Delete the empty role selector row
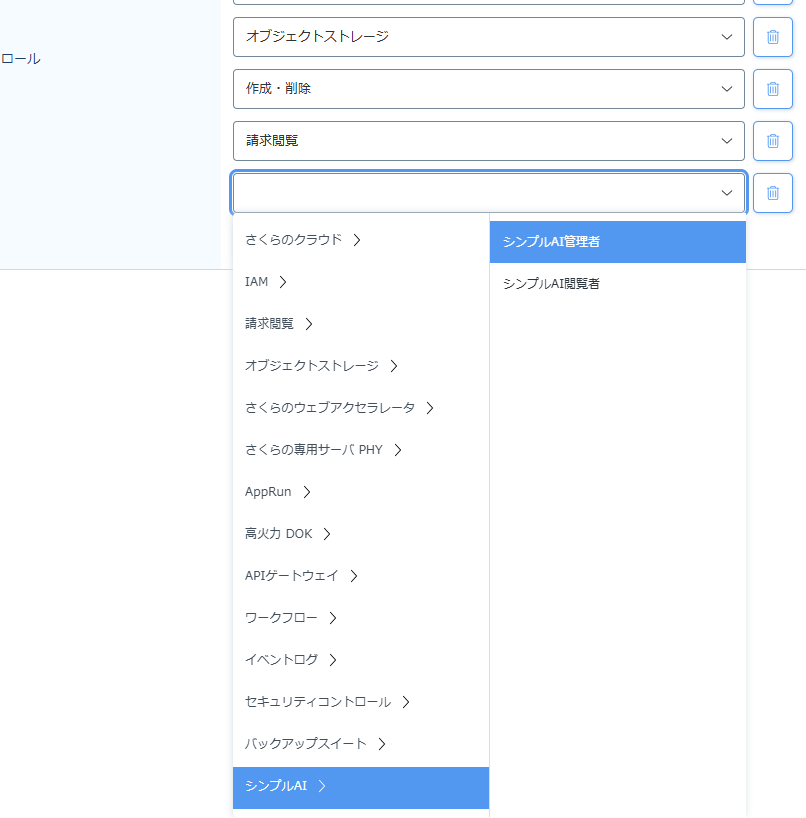The image size is (806, 818). (772, 193)
